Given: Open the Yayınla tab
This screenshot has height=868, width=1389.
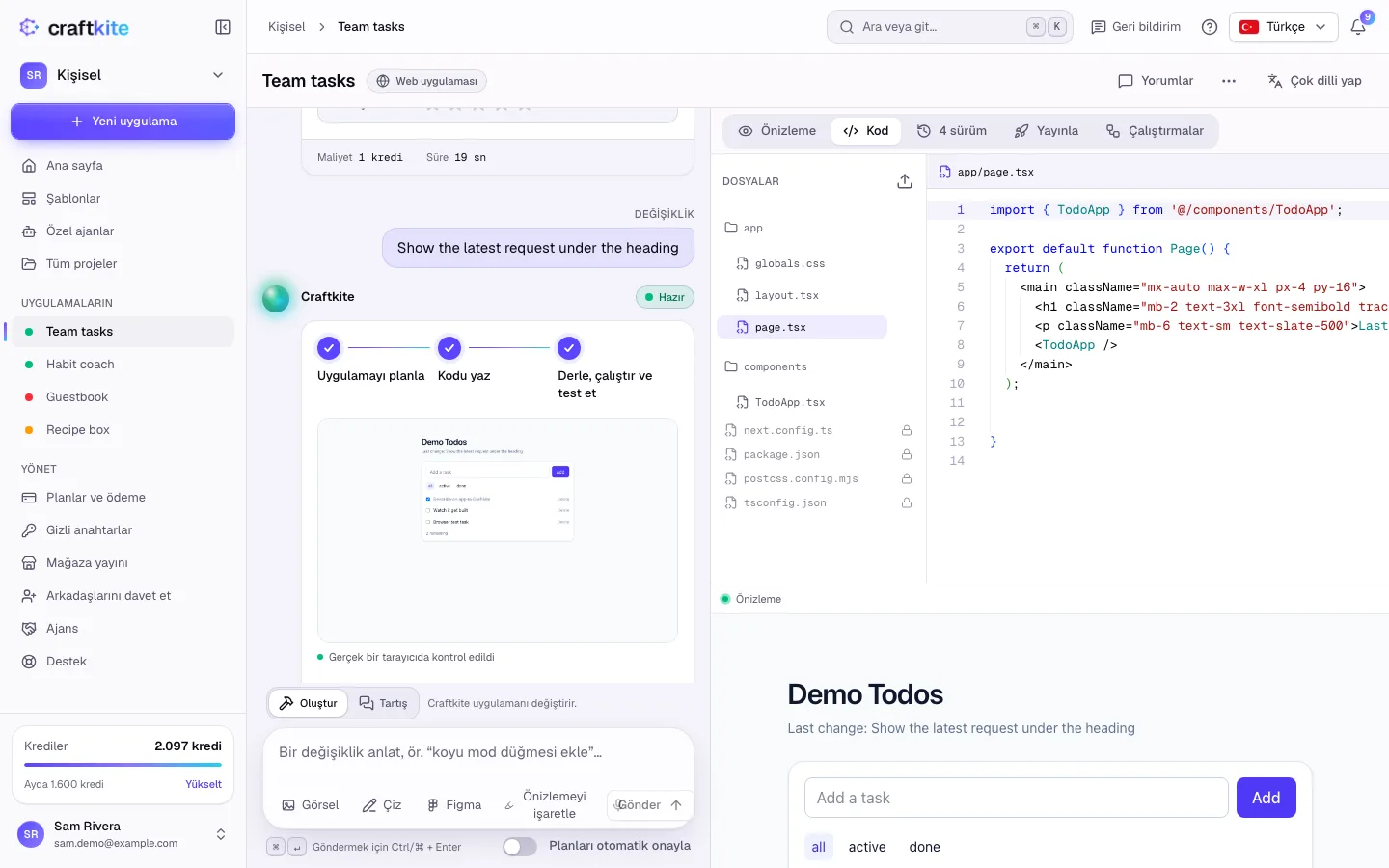Looking at the screenshot, I should pos(1047,131).
